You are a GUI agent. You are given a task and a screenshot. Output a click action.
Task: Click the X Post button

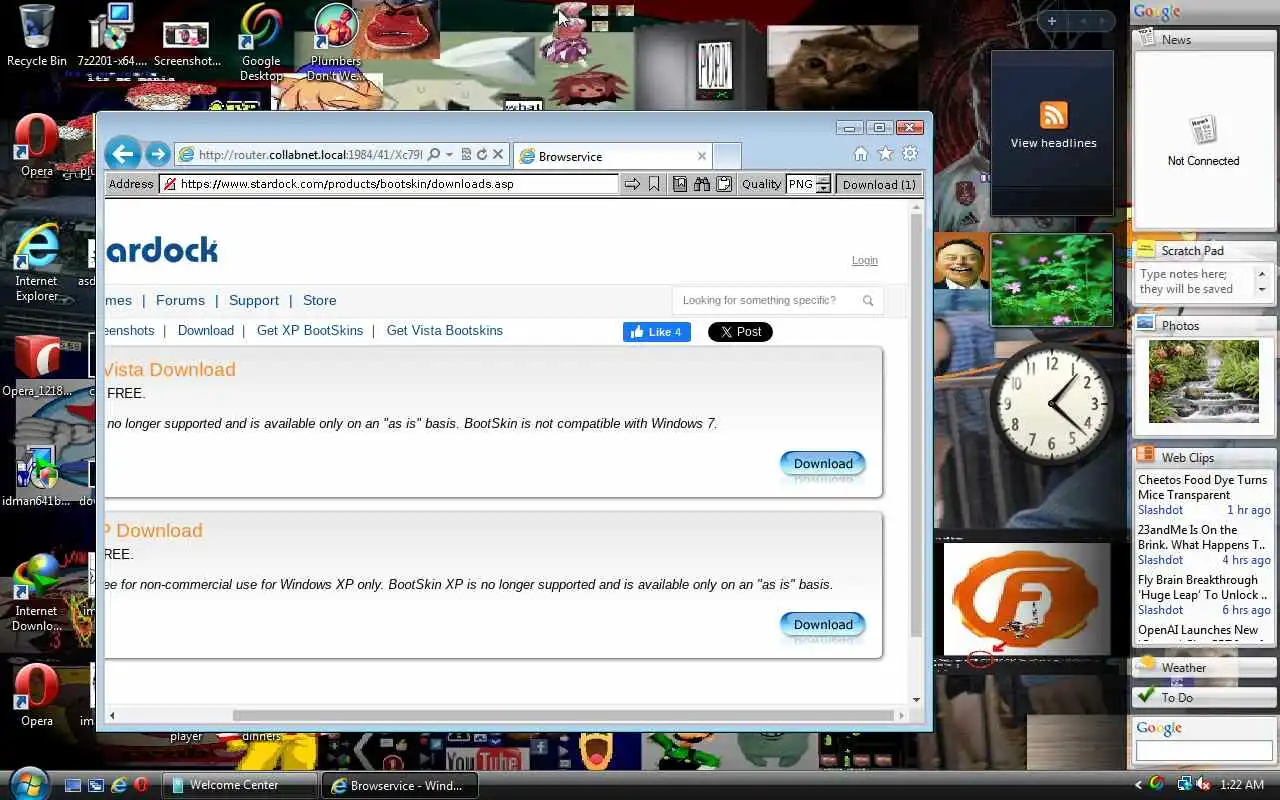[740, 332]
